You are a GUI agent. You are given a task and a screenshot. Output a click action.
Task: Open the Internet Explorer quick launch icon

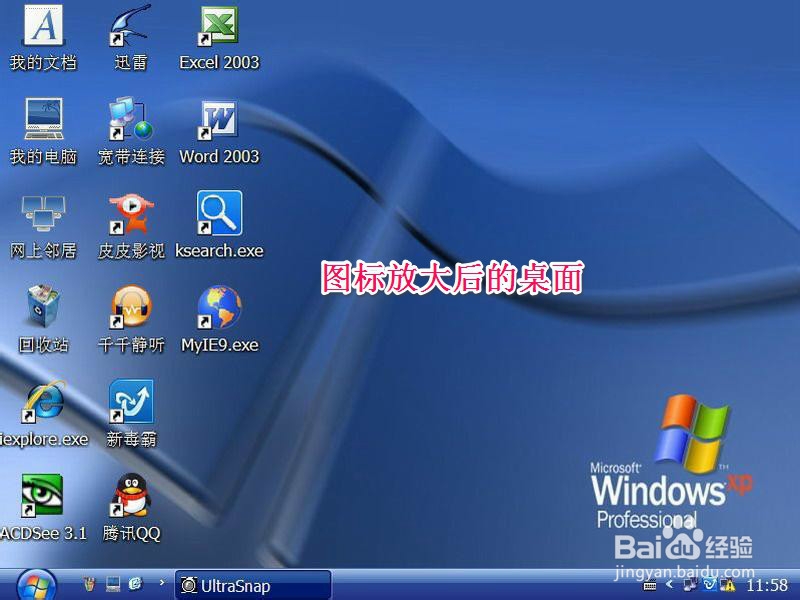tap(136, 583)
